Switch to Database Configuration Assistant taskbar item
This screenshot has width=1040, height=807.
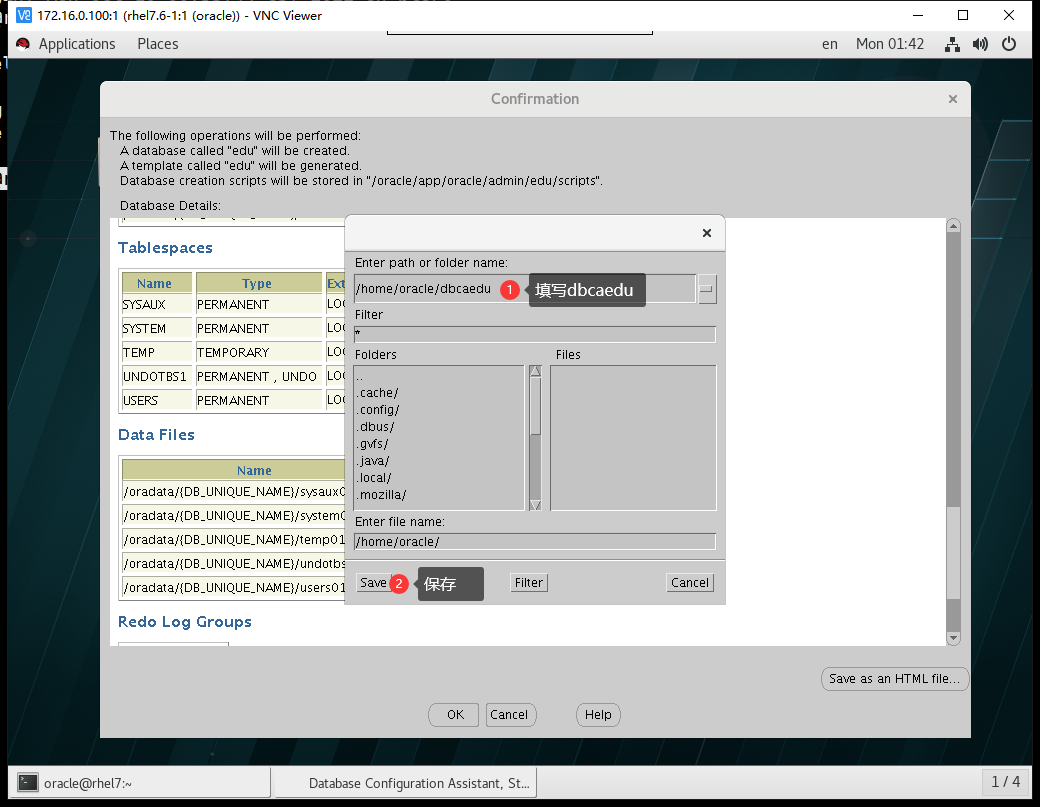[x=406, y=782]
